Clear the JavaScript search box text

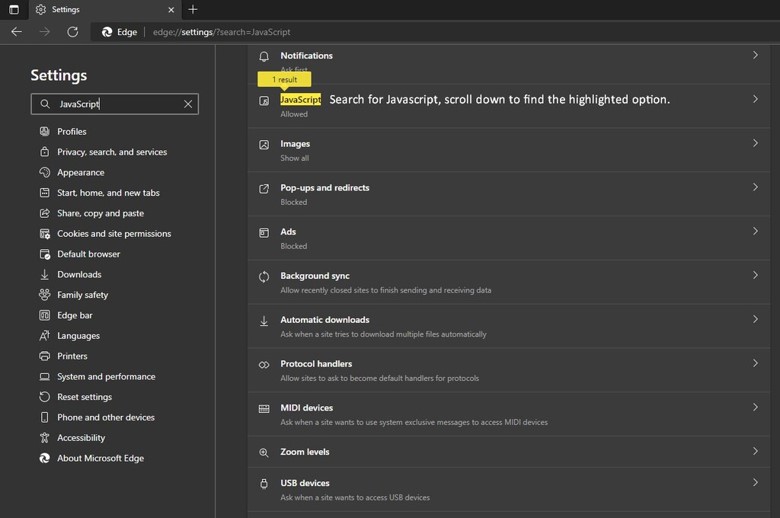[187, 104]
